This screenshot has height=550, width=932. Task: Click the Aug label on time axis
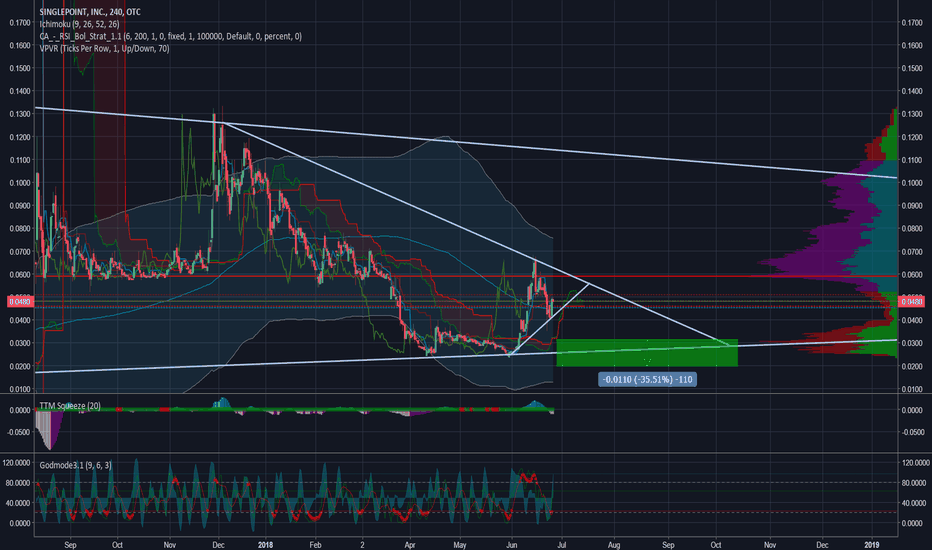614,545
